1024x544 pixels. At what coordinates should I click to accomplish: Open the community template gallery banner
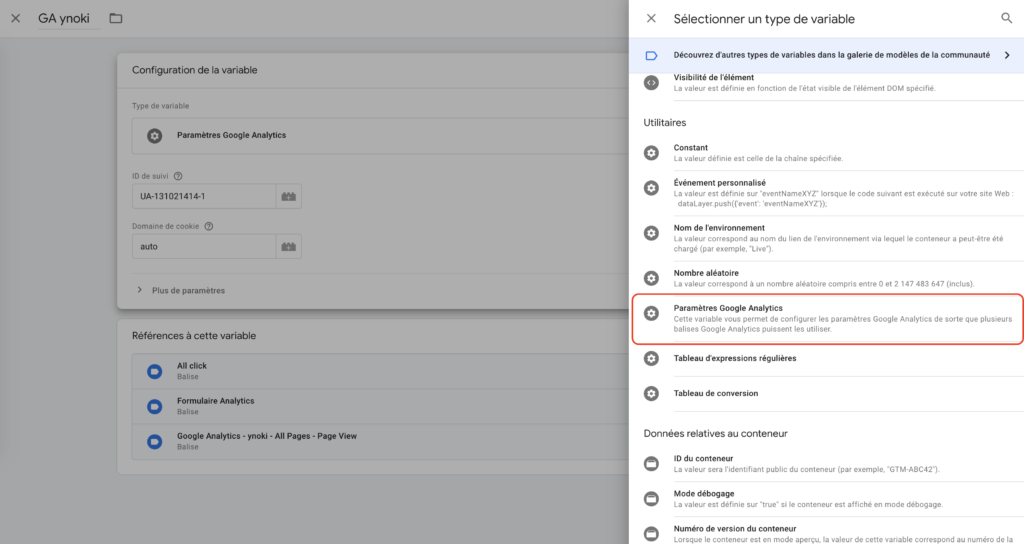pyautogui.click(x=826, y=56)
